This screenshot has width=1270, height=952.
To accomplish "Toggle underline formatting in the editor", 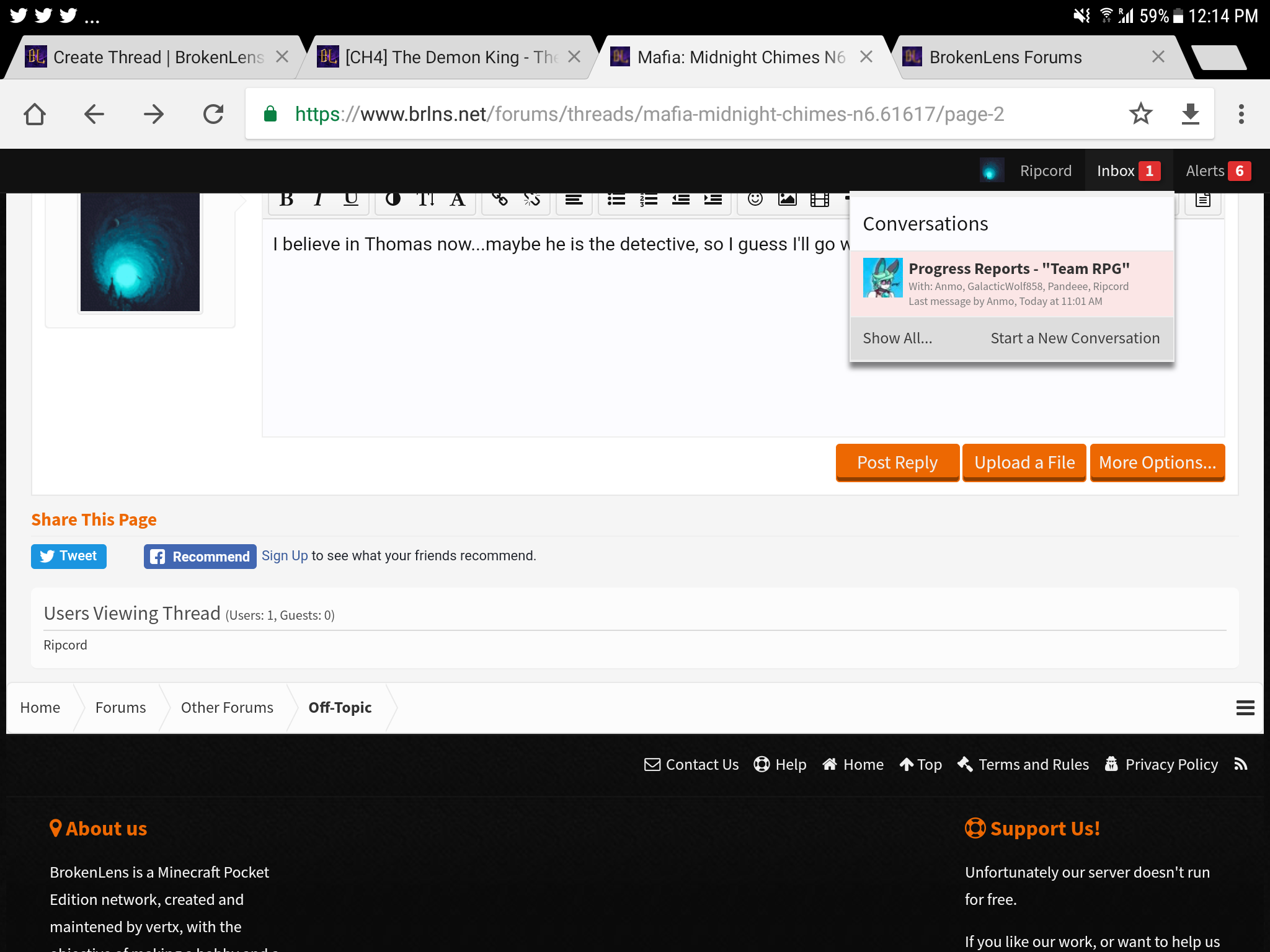I will 351,200.
